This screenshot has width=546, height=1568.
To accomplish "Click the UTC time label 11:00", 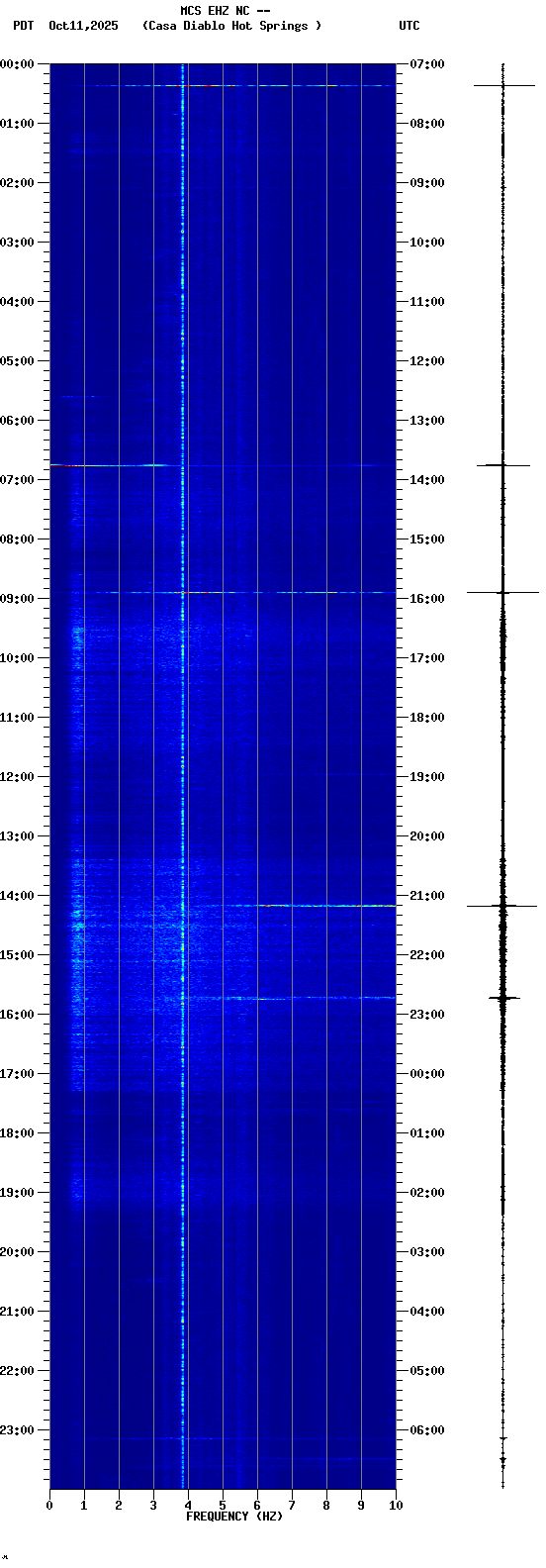I will click(427, 302).
